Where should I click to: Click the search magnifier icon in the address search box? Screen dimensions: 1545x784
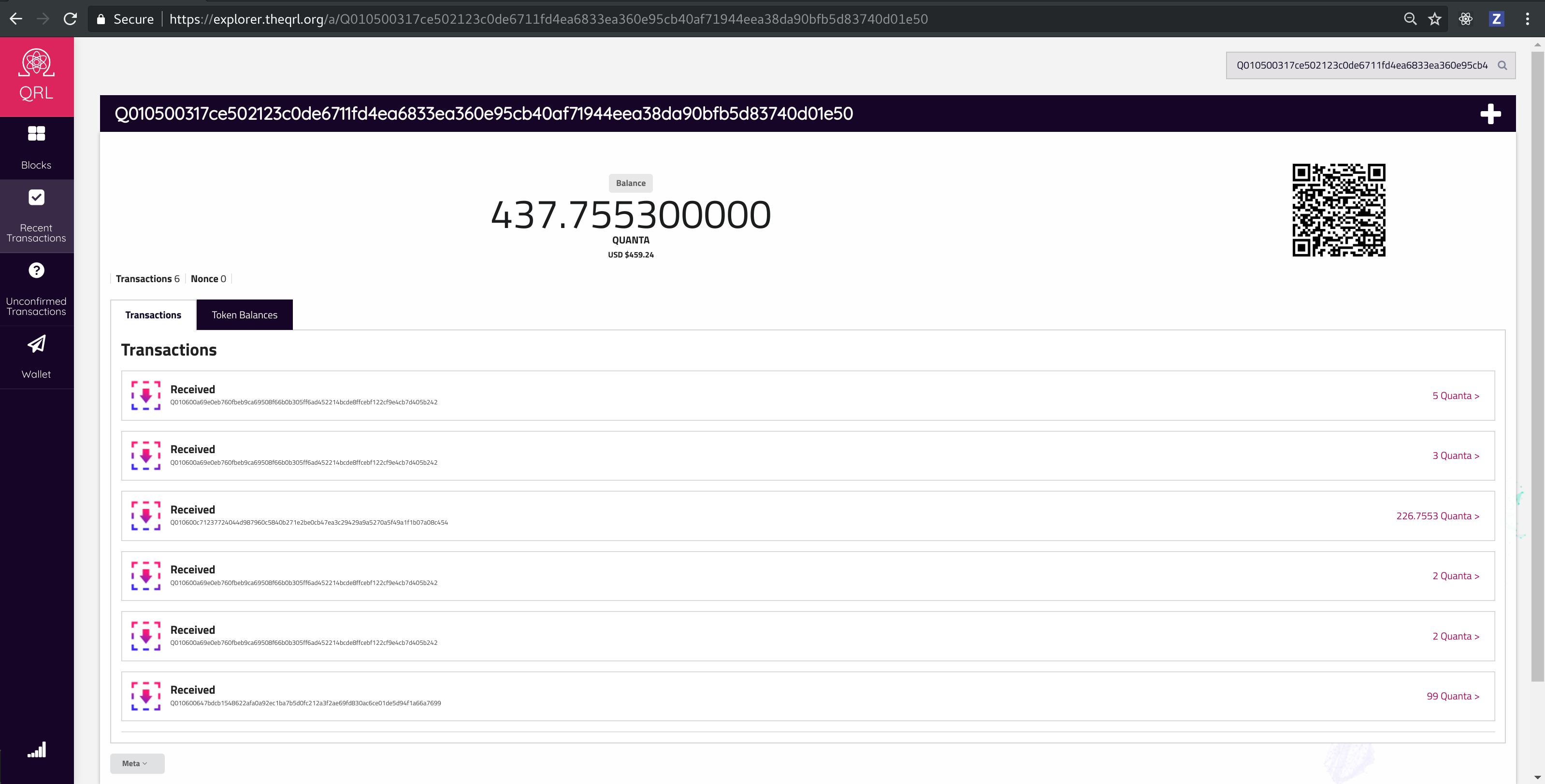coord(1502,65)
